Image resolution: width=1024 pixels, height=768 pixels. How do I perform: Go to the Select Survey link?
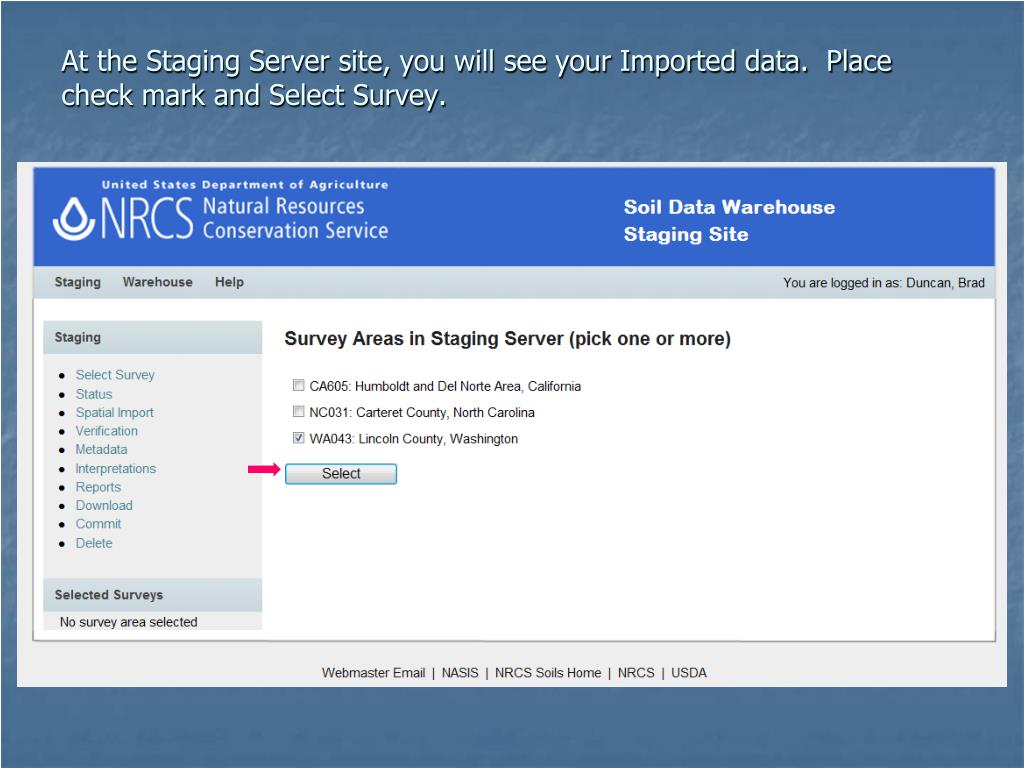[x=115, y=375]
